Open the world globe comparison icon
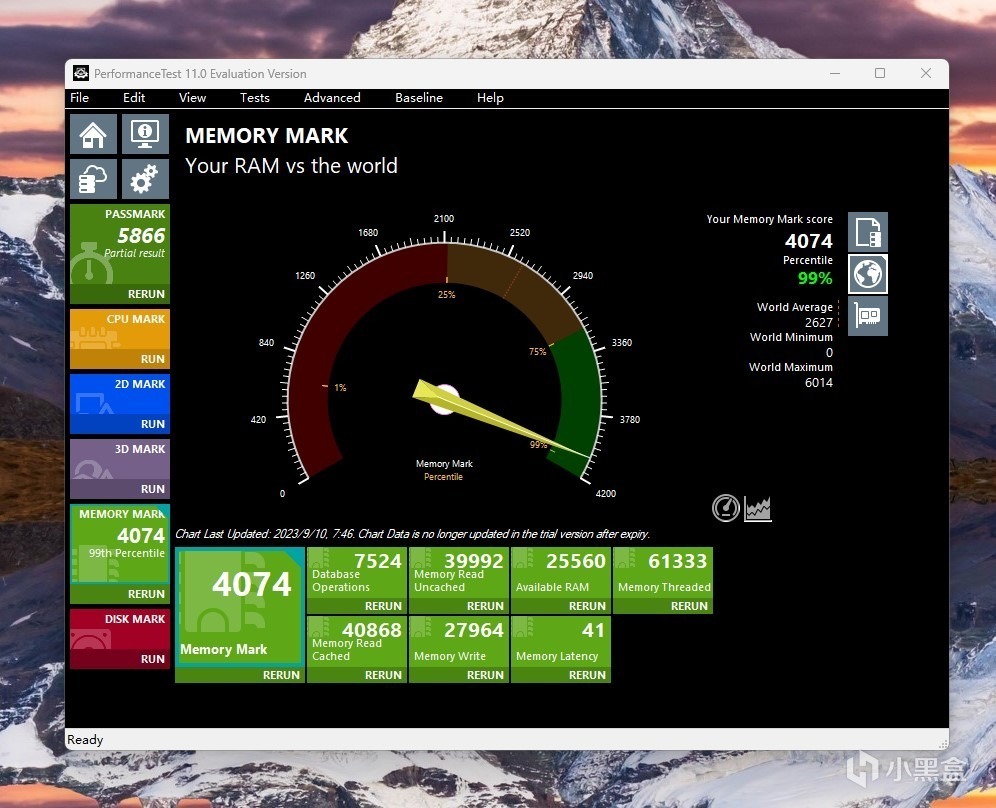The height and width of the screenshot is (808, 996). click(x=868, y=274)
